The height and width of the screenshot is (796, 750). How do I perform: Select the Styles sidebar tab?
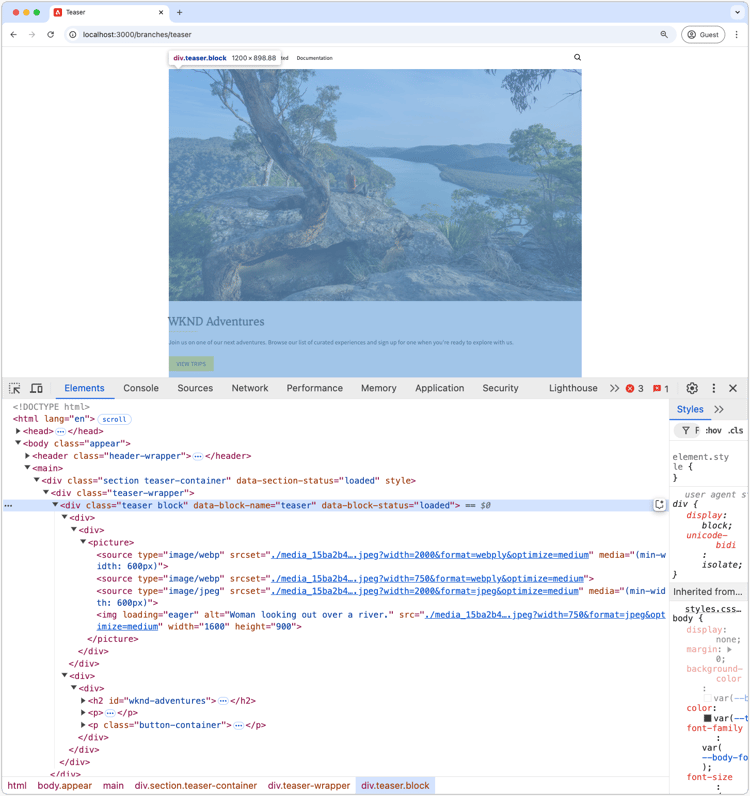tap(690, 409)
